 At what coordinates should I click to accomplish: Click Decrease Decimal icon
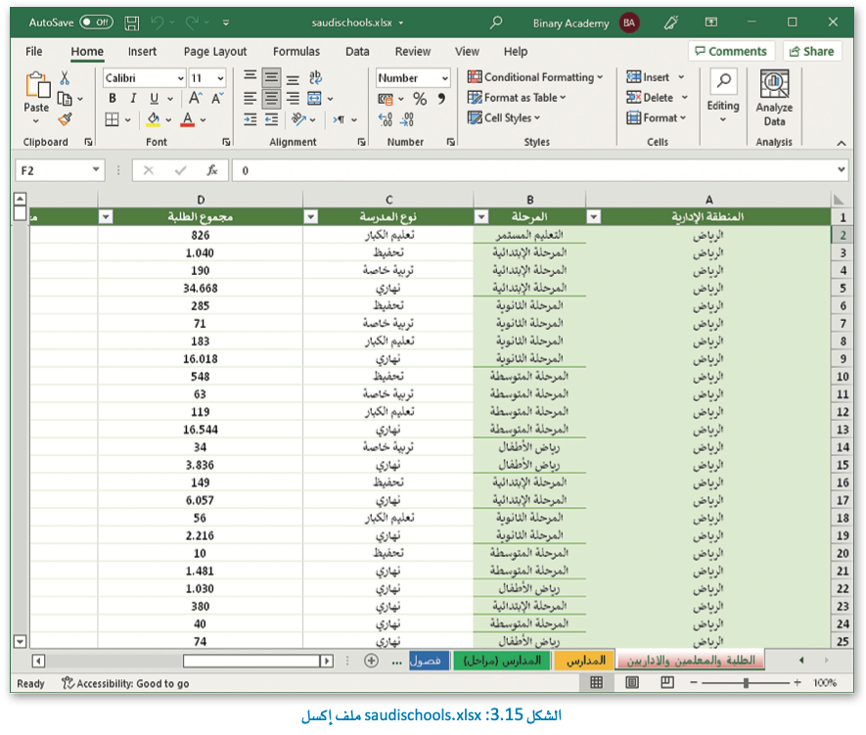pos(407,119)
